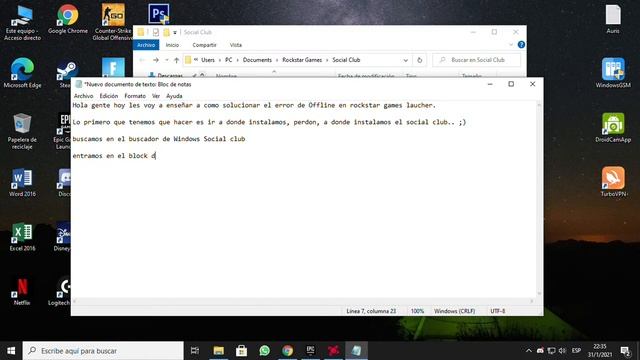
Task: Open Netflix desktop shortcut
Action: click(x=22, y=291)
